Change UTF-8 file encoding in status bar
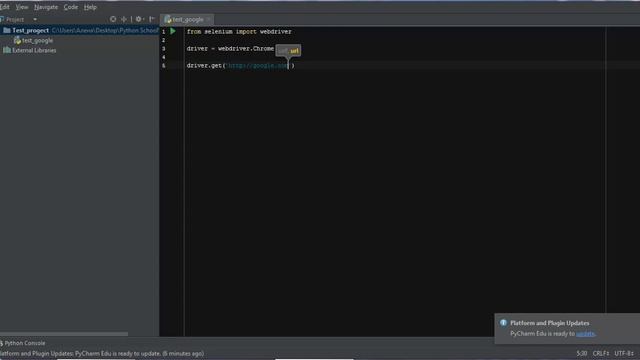The image size is (640, 360). pyautogui.click(x=624, y=353)
